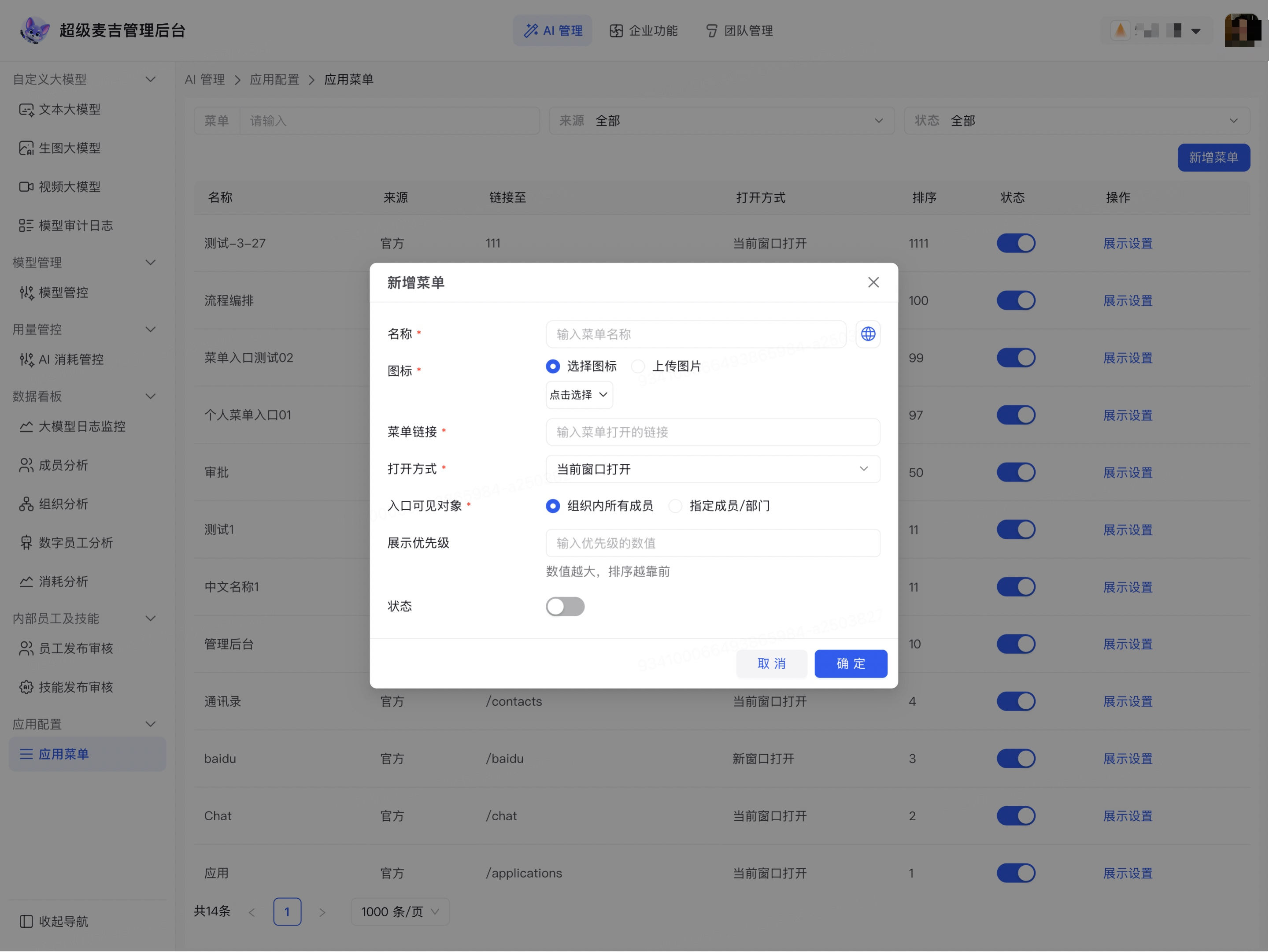Viewport: 1269px width, 952px height.
Task: Click the 消耗分析 chart icon
Action: click(26, 582)
